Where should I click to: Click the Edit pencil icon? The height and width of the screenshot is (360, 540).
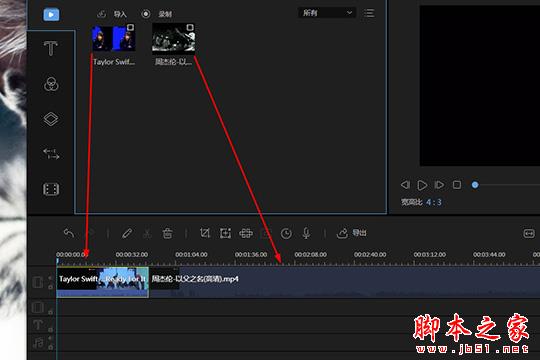(x=127, y=233)
